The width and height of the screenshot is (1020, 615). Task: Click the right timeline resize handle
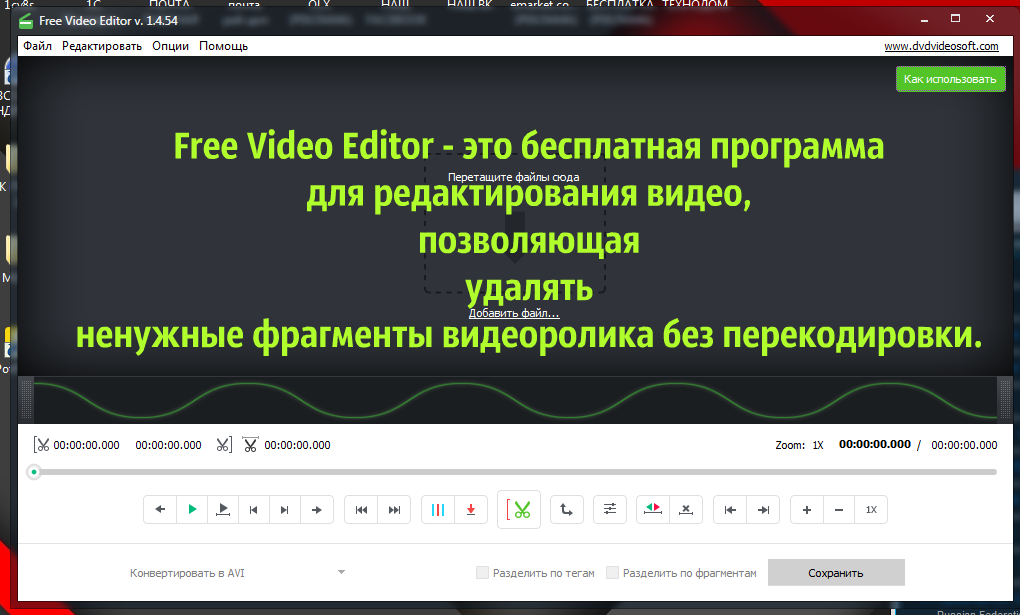point(1004,399)
